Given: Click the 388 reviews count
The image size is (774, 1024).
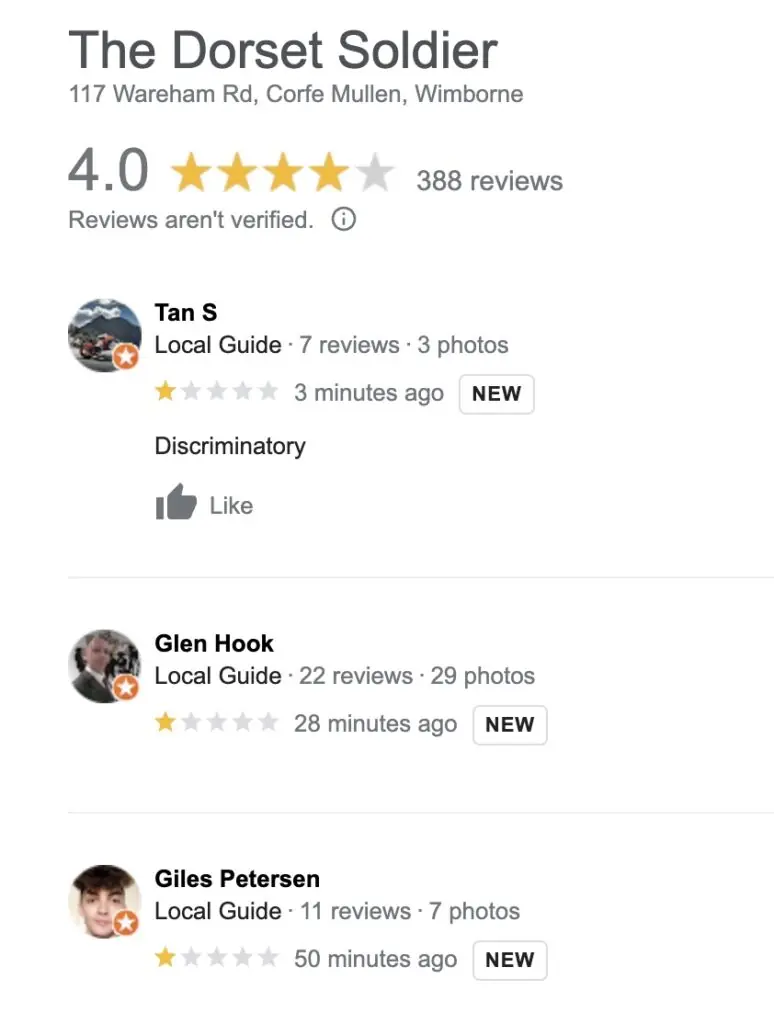Looking at the screenshot, I should click(489, 181).
